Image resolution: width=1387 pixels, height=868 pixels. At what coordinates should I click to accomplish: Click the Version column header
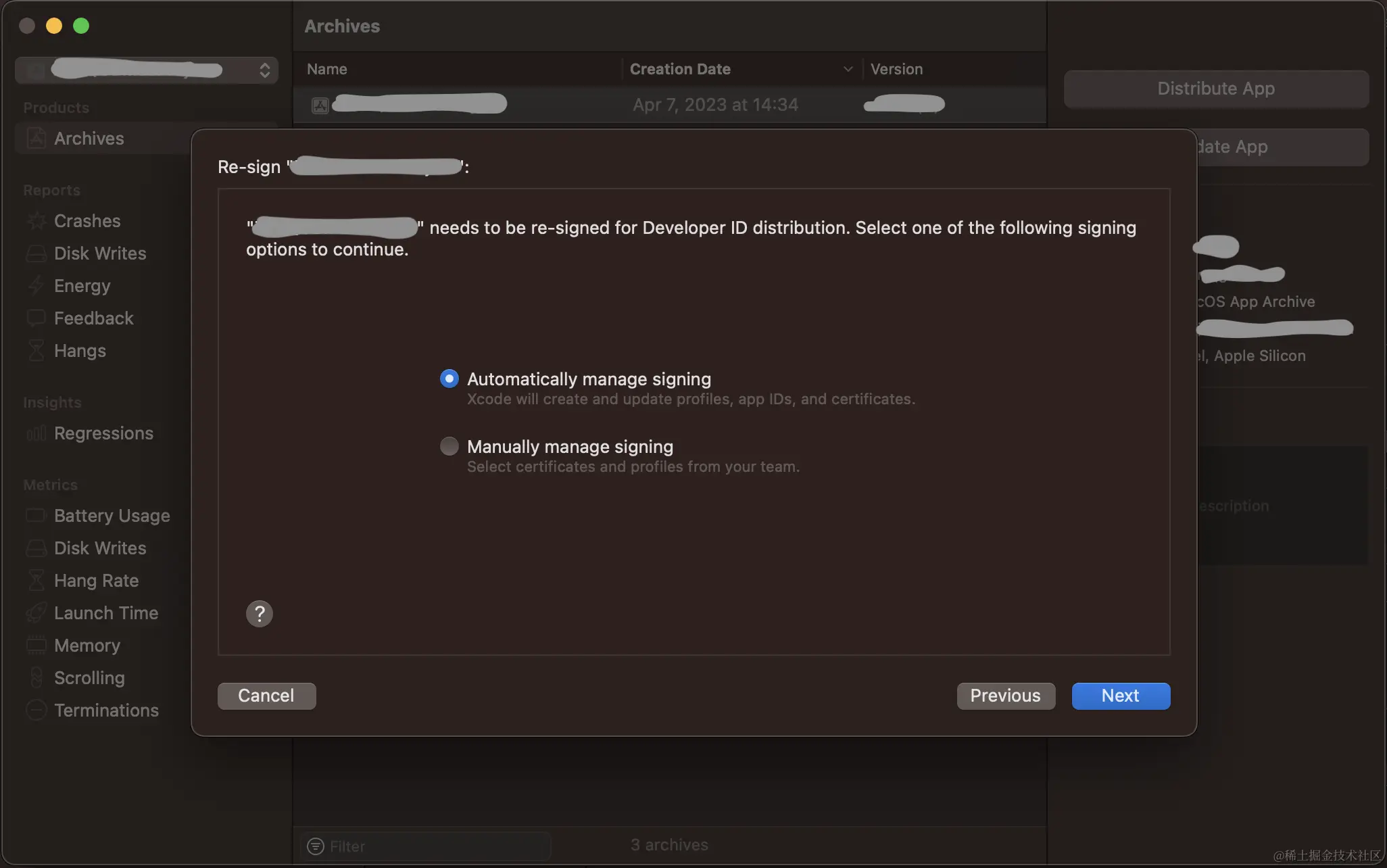coord(896,69)
